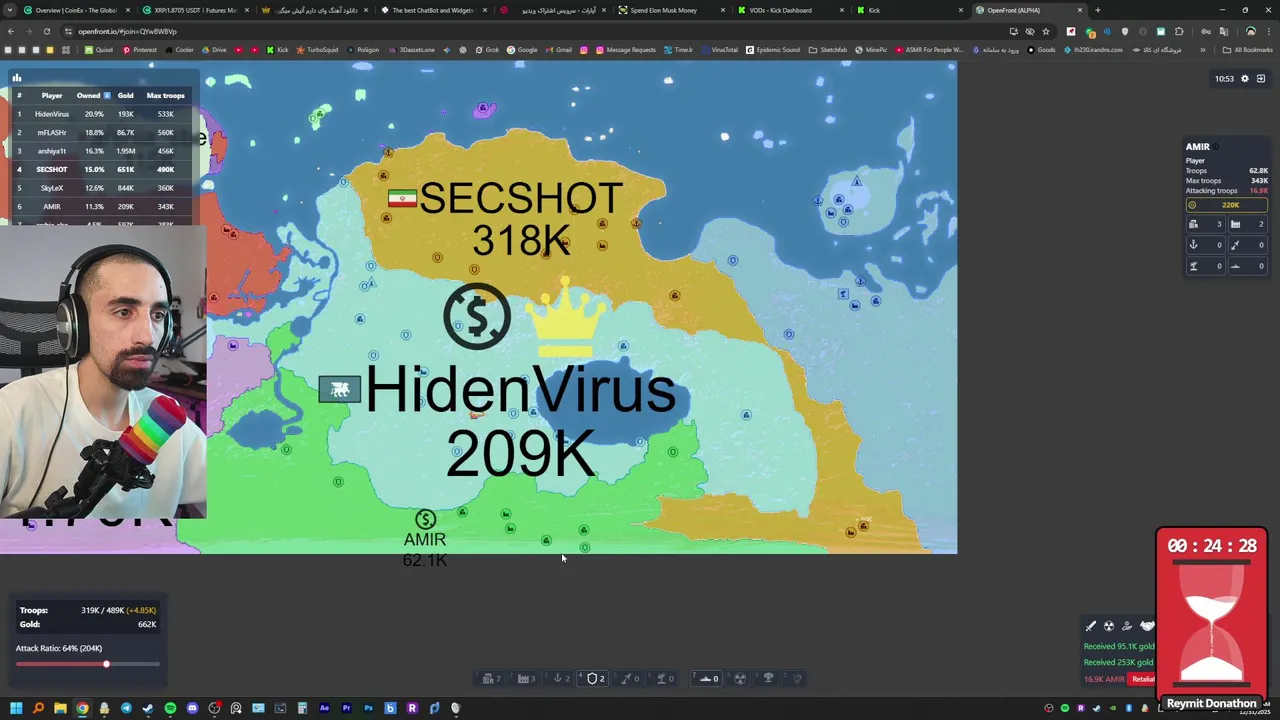This screenshot has width=1280, height=720.
Task: Select the Defense Post shield icon
Action: coord(592,678)
